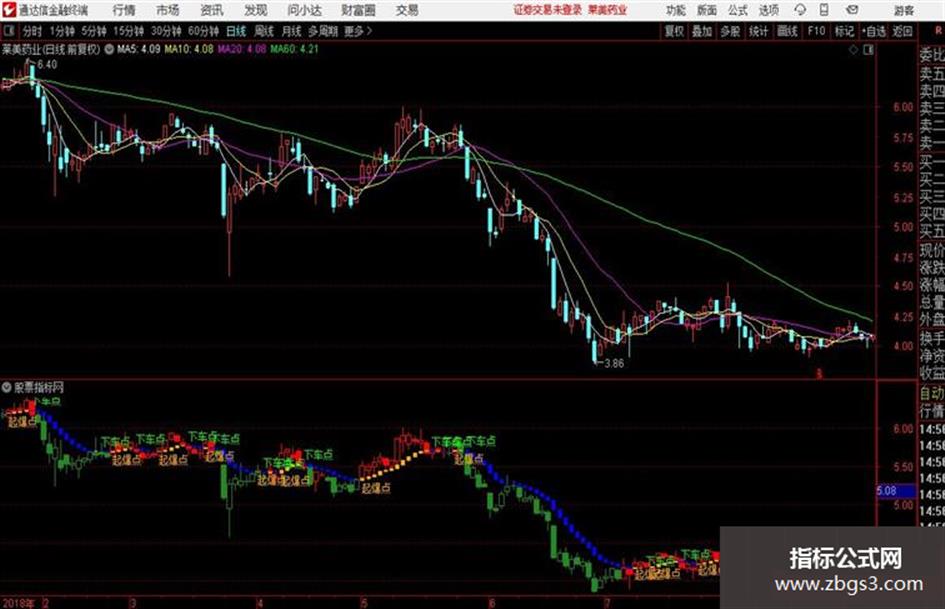Click the 统计 statistics toolbar button
Image resolution: width=945 pixels, height=609 pixels.
[x=758, y=31]
